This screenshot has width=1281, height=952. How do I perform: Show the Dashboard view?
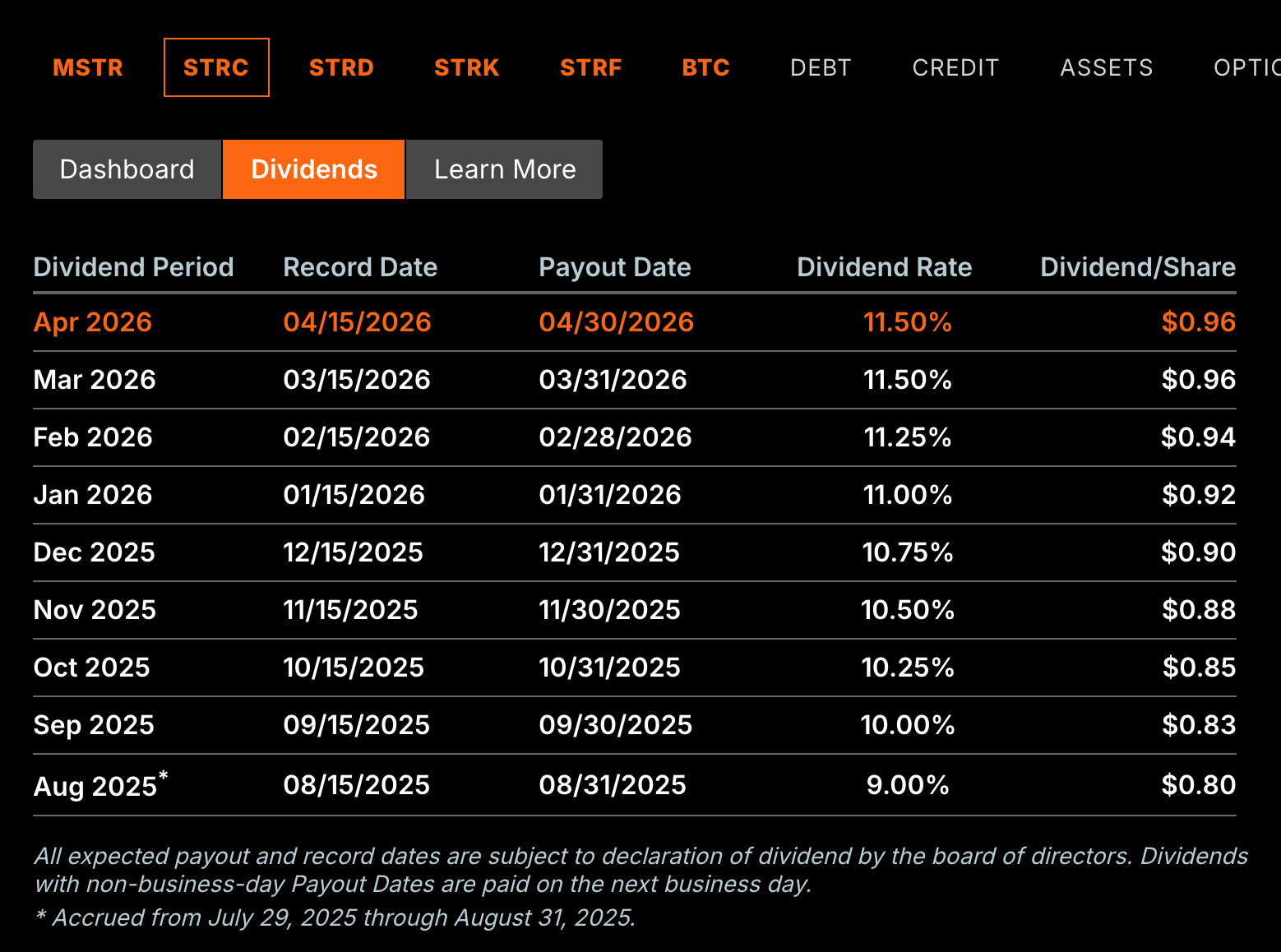(127, 169)
